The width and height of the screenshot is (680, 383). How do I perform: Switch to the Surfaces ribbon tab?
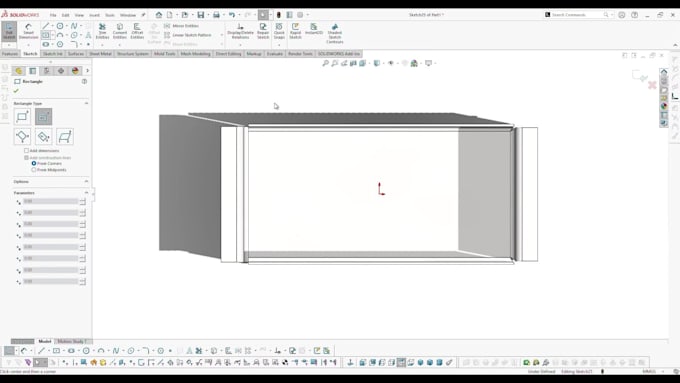(75, 54)
